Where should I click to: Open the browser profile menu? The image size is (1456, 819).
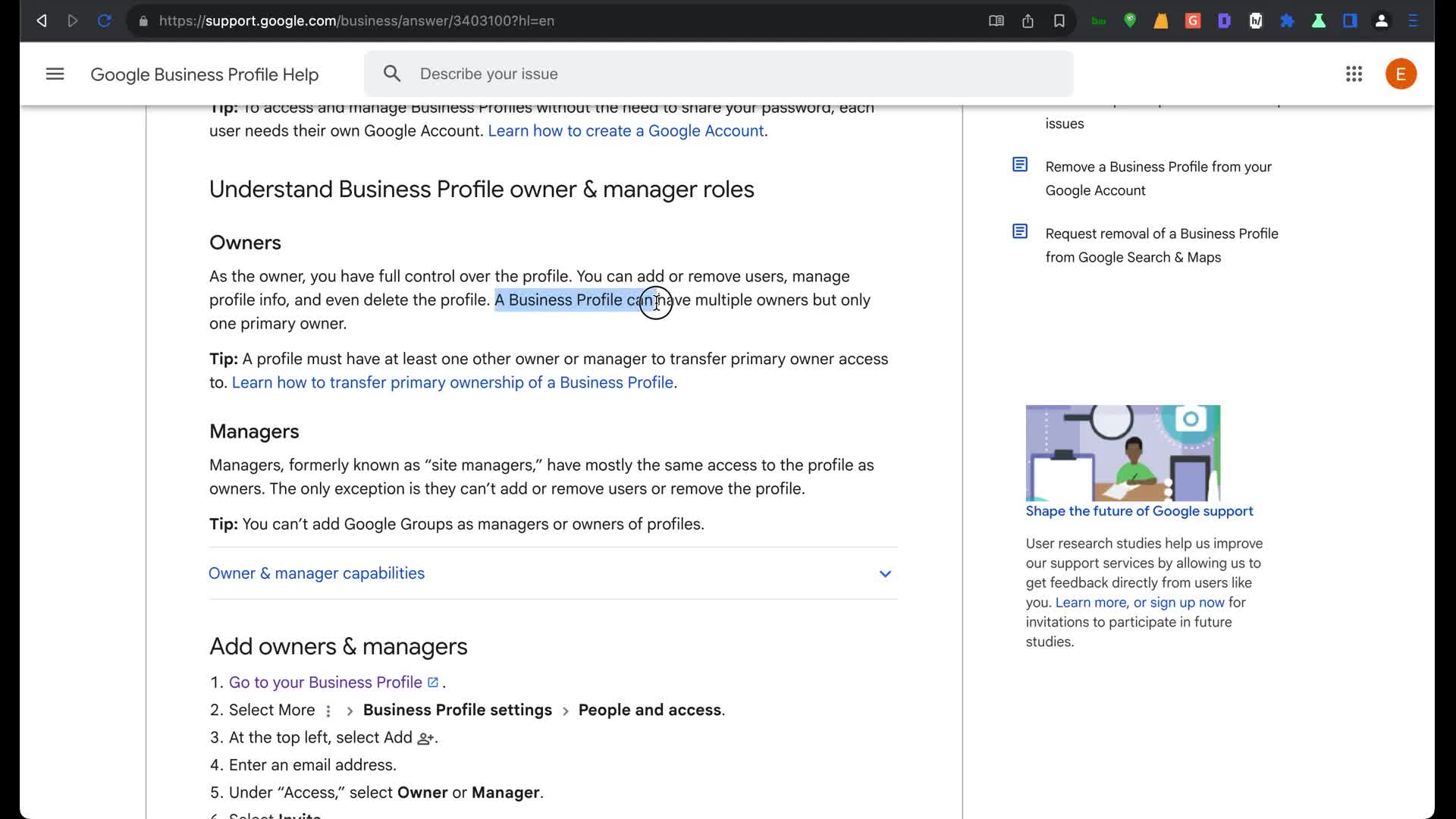1382,21
